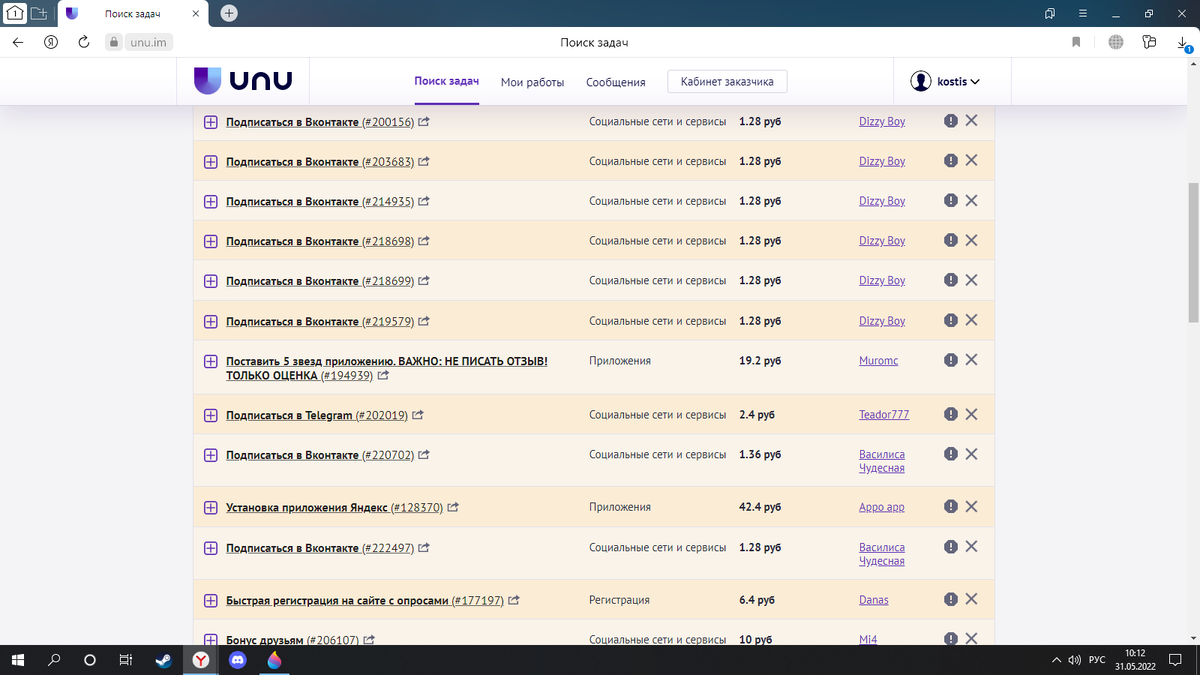Viewport: 1200px width, 675px height.
Task: Open browser menu hamburger icon
Action: [1083, 14]
